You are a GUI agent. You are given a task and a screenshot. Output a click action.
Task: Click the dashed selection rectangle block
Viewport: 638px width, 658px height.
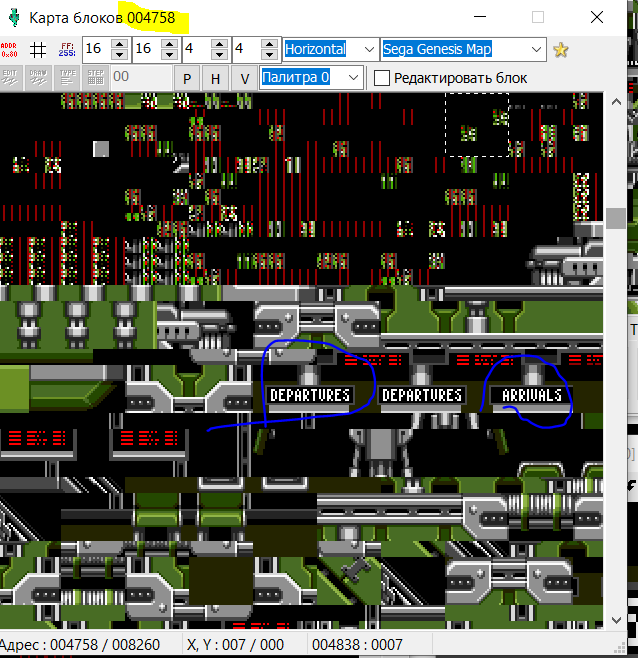477,125
